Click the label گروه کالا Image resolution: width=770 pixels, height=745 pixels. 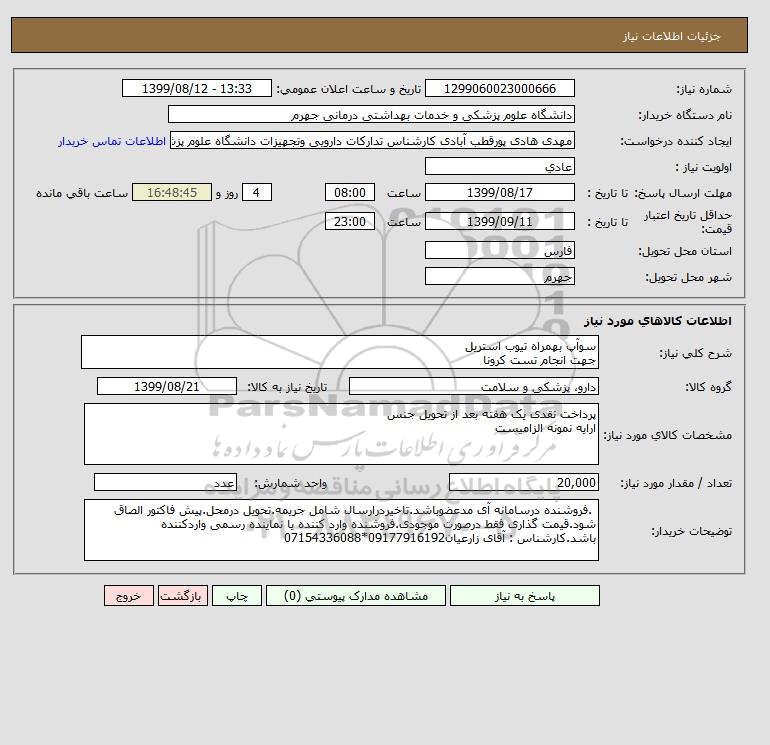709,387
